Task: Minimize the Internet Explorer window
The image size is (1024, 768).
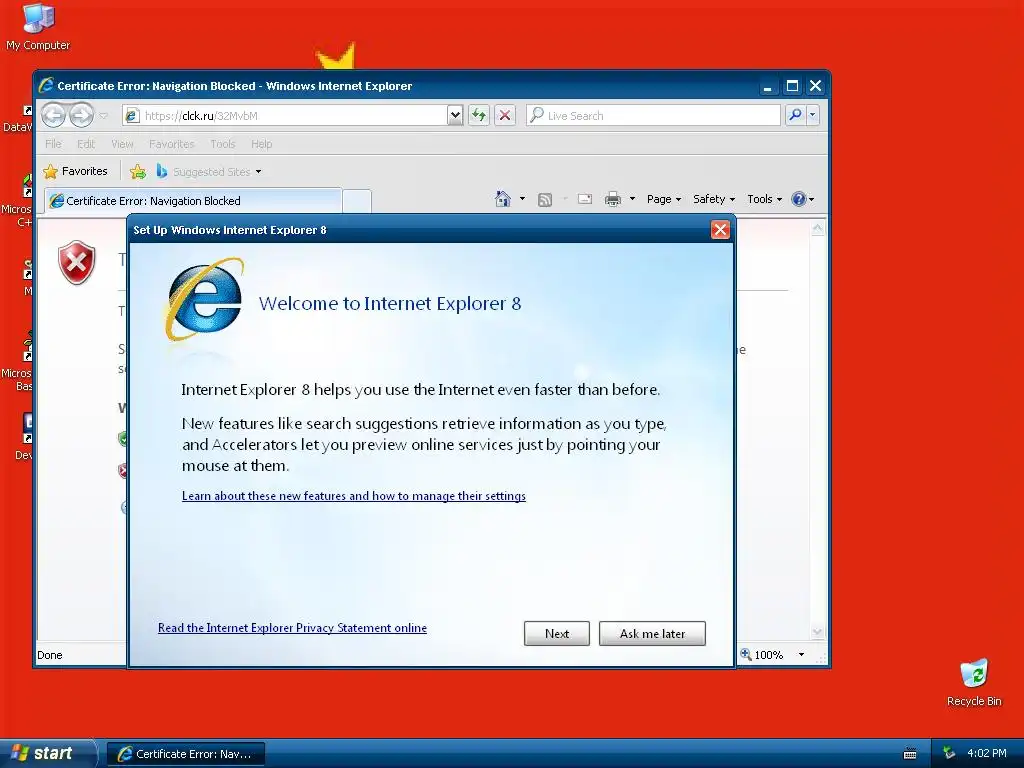Action: 768,86
